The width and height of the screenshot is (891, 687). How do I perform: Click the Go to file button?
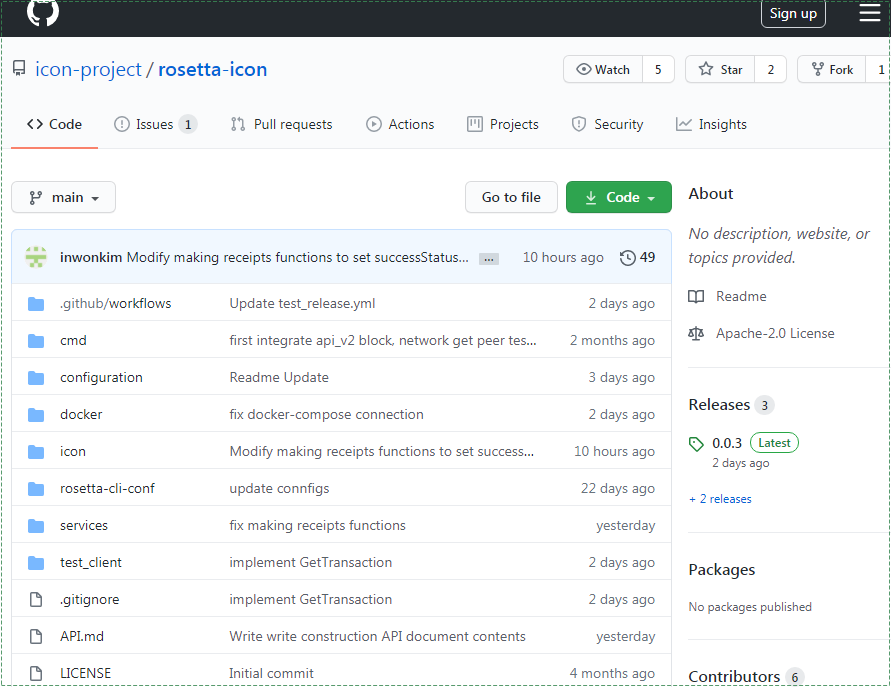pos(511,197)
